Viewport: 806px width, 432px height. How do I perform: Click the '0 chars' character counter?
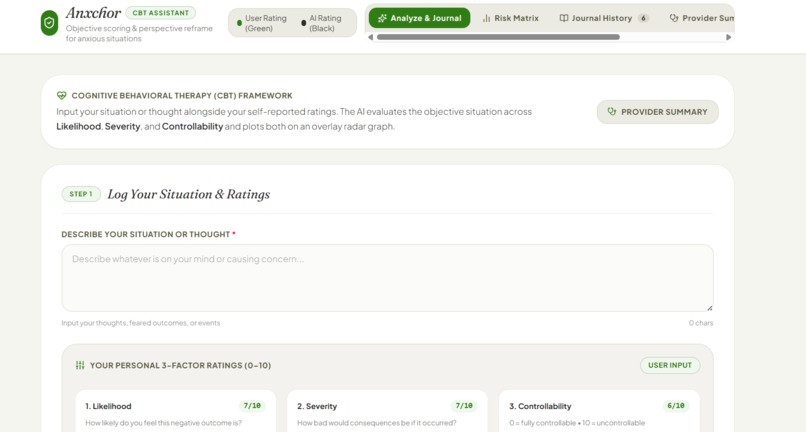click(701, 323)
